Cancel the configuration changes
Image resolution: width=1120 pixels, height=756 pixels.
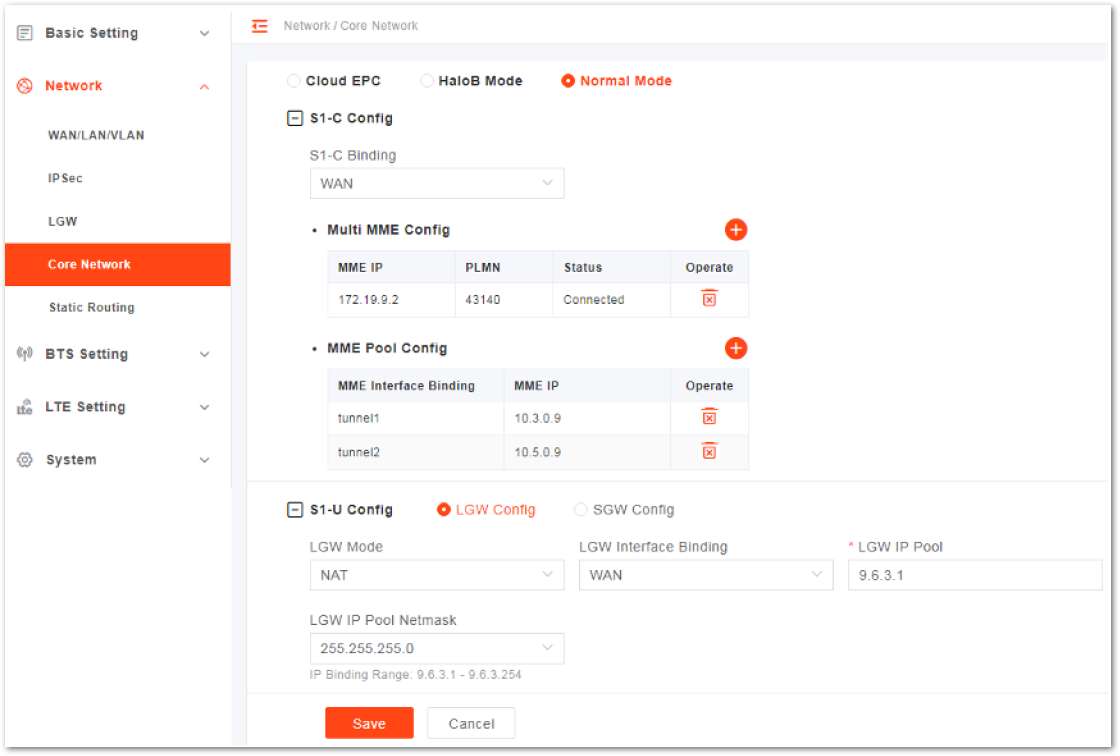pos(471,723)
